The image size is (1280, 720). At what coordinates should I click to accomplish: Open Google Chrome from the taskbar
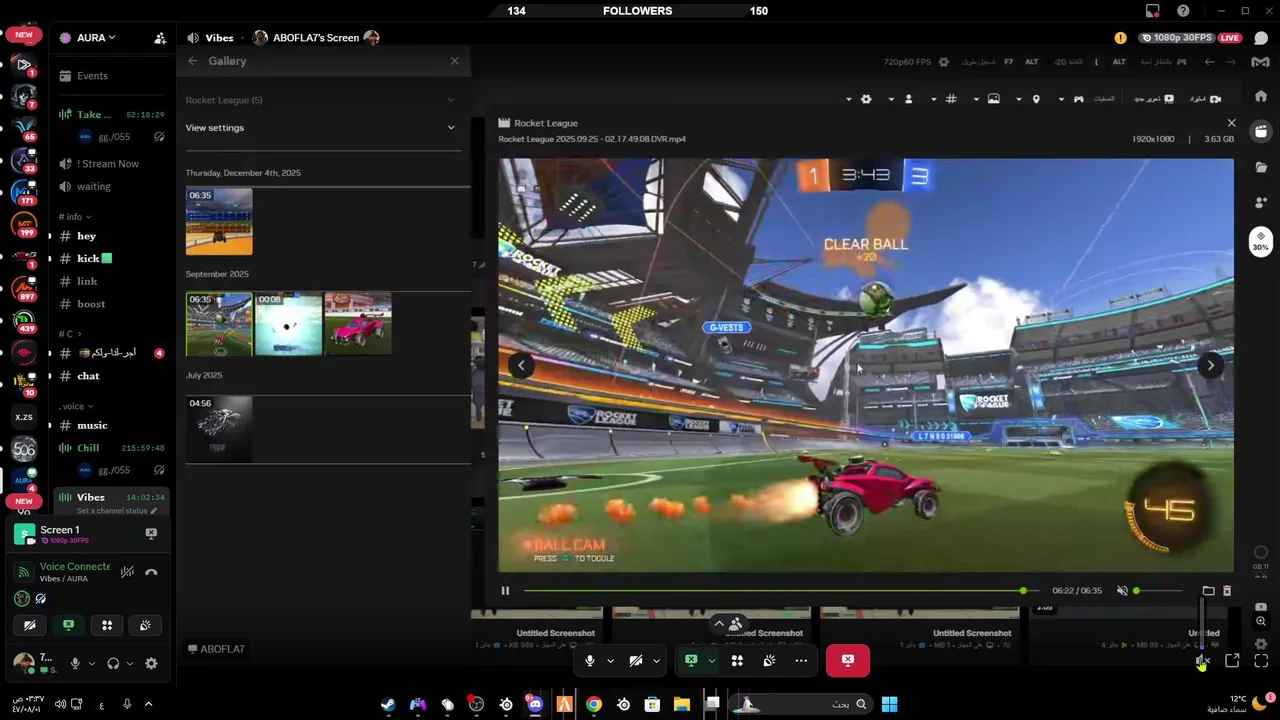tap(594, 704)
